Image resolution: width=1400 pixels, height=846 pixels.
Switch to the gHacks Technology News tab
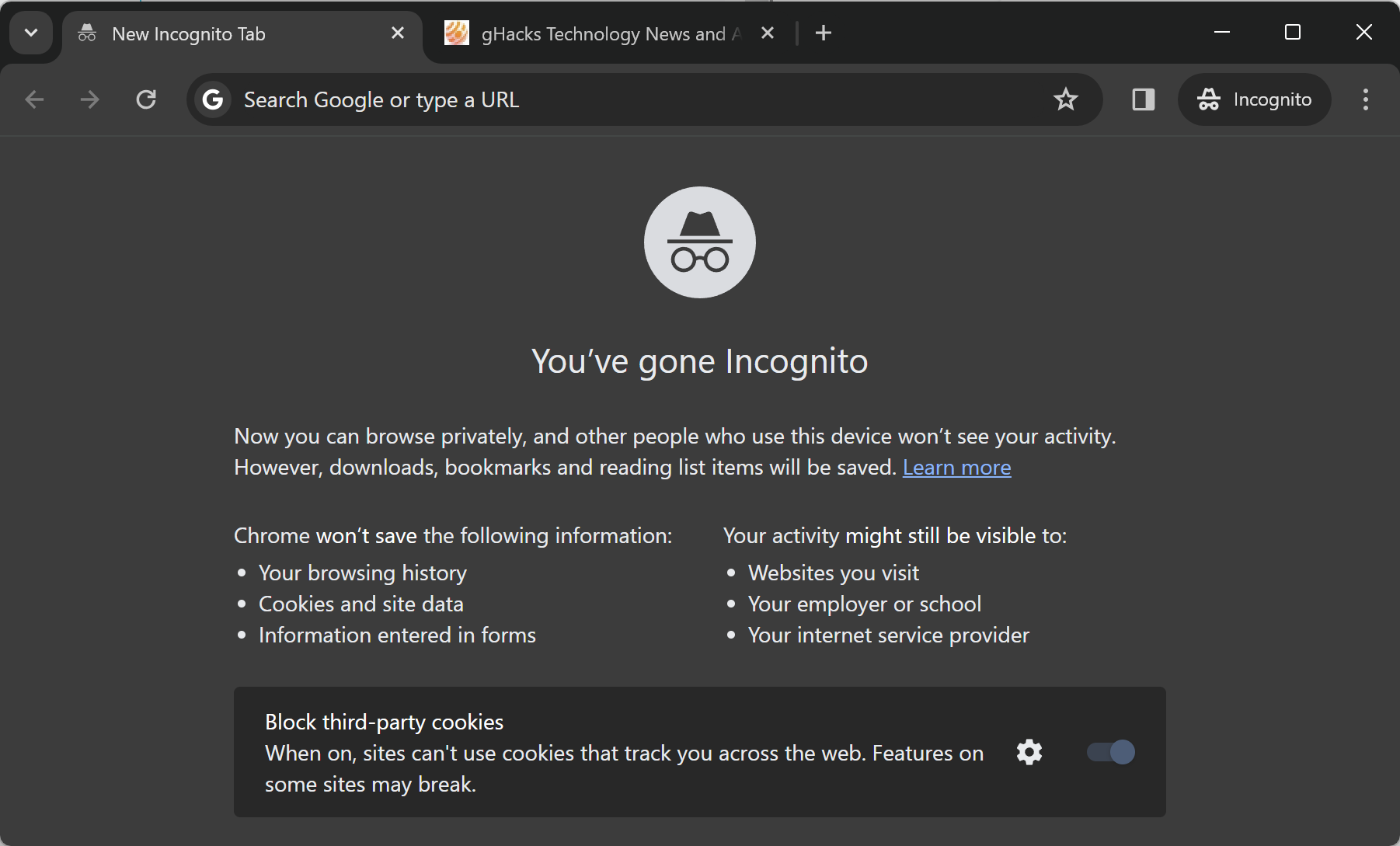610,33
